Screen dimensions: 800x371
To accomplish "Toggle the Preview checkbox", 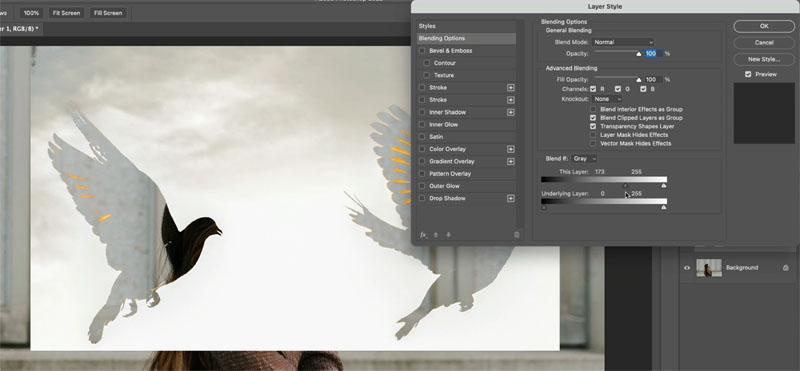I will coord(748,74).
